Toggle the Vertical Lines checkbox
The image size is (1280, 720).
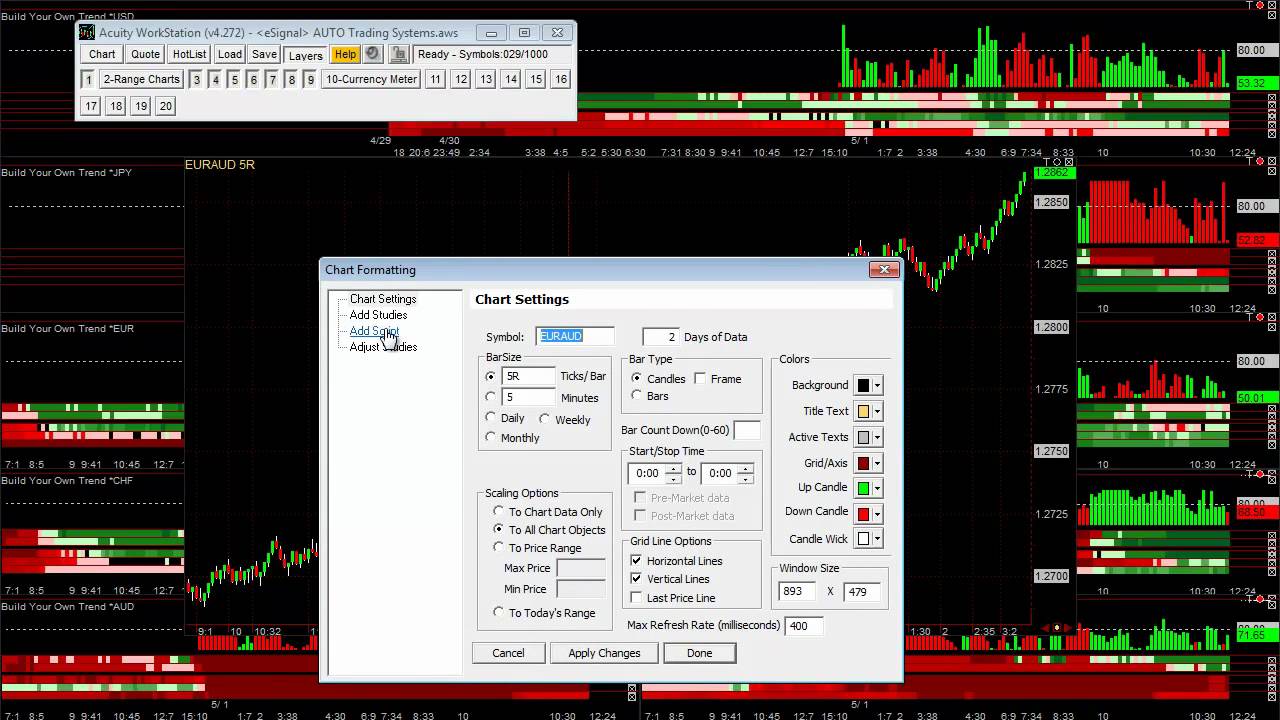pyautogui.click(x=636, y=579)
